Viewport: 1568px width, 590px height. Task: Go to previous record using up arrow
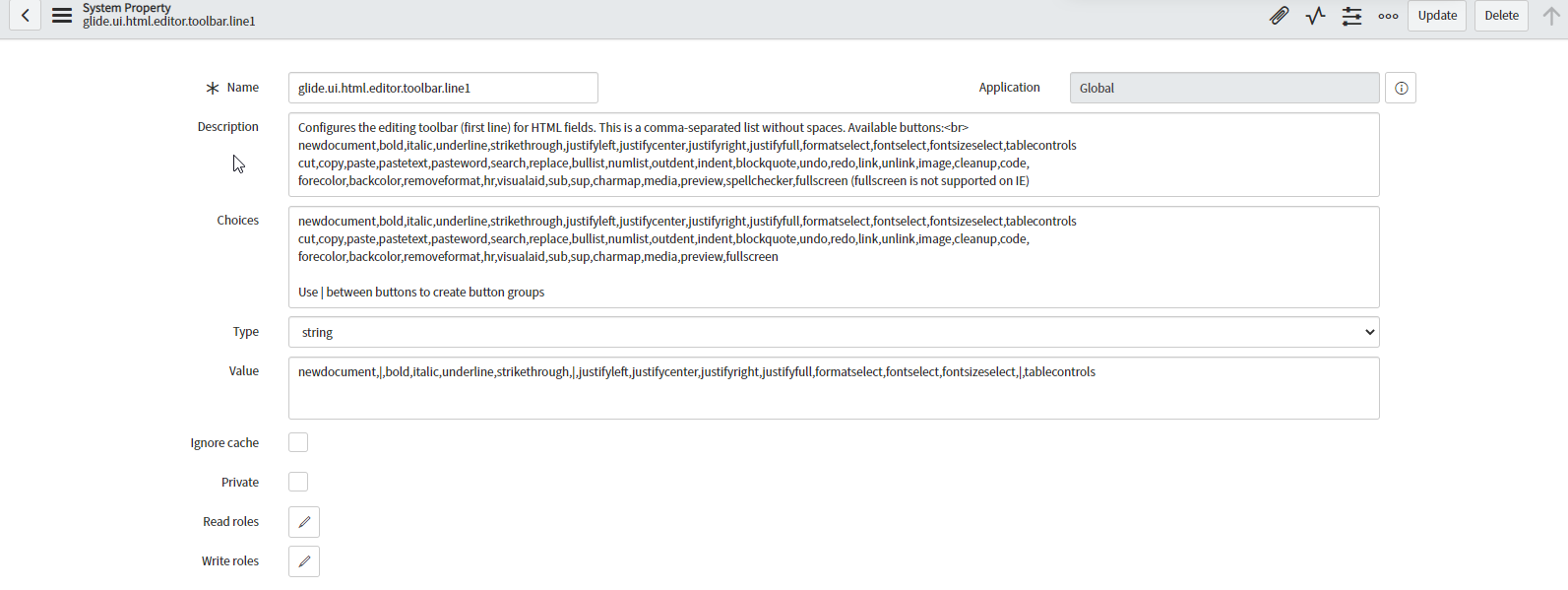(1551, 16)
